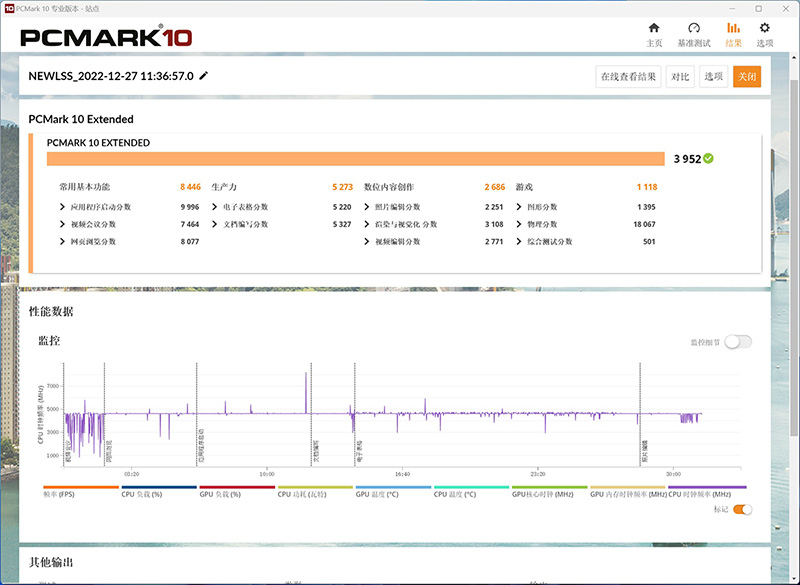
Task: Click the green checkmark beside score 3 952
Action: coord(708,158)
